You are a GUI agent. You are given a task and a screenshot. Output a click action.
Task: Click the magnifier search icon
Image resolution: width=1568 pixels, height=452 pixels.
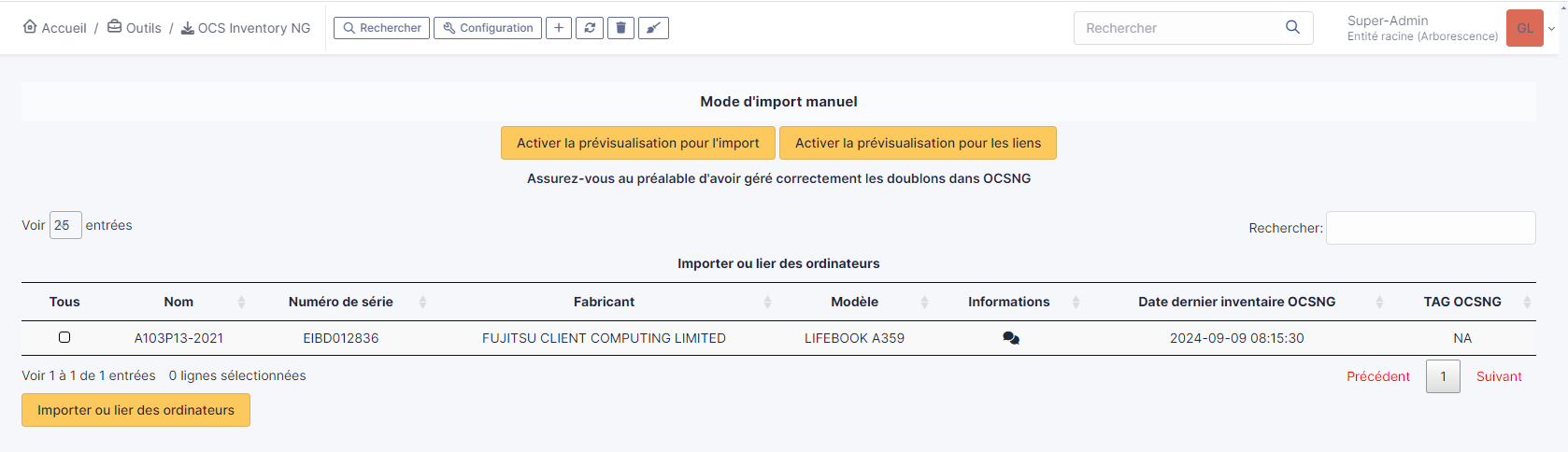1292,28
